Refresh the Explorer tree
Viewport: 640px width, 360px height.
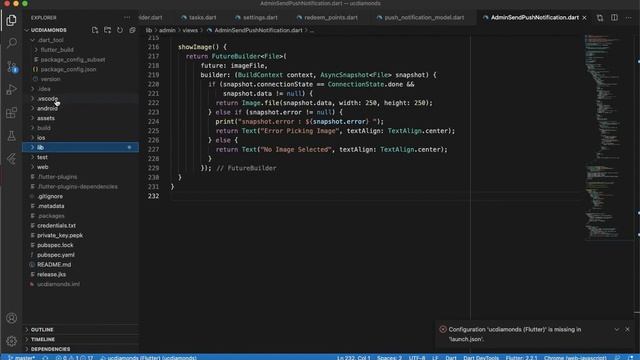click(120, 30)
